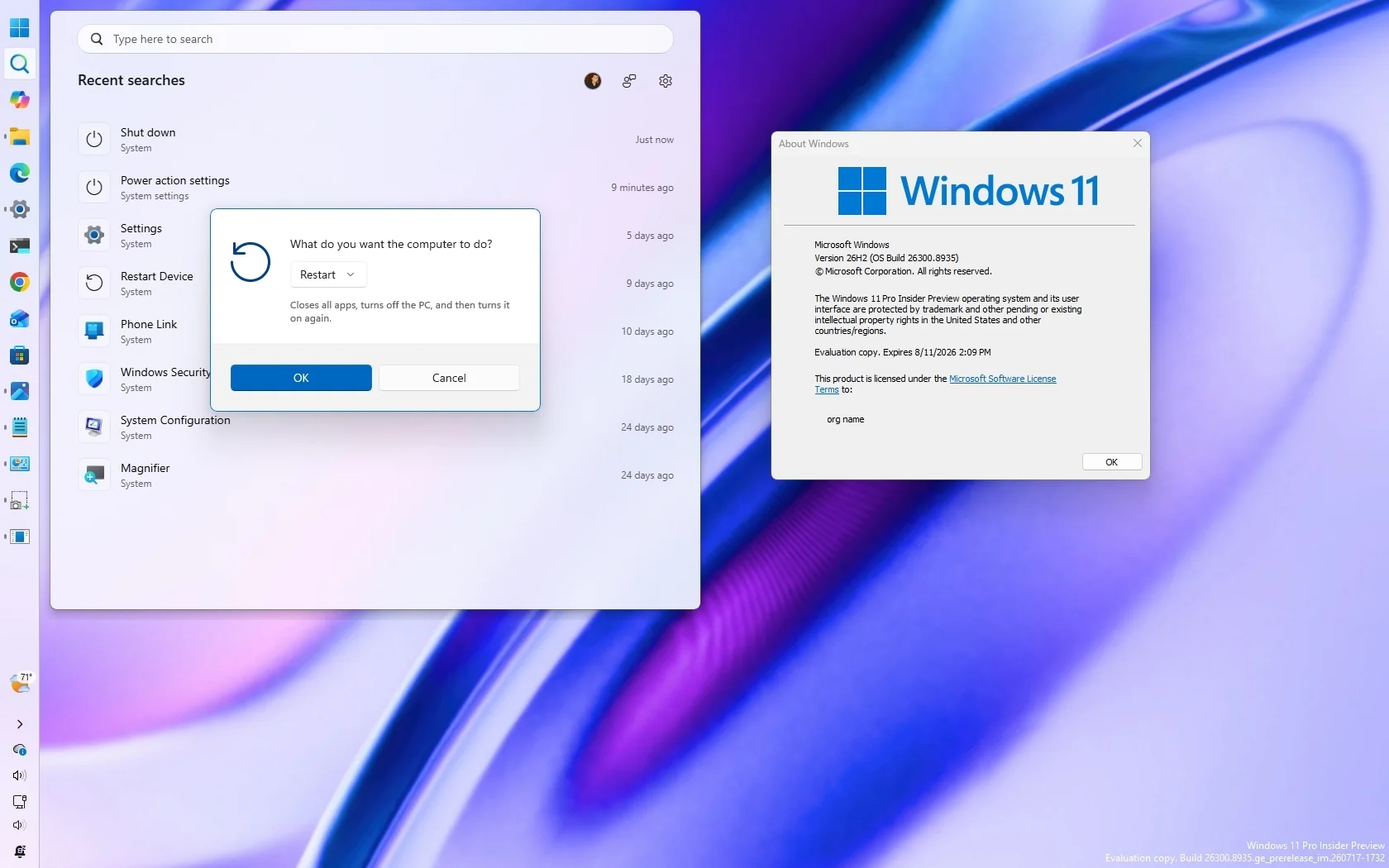Open the Control Panel icon in the taskbar
Screen dimensions: 1389x868
(x=19, y=464)
